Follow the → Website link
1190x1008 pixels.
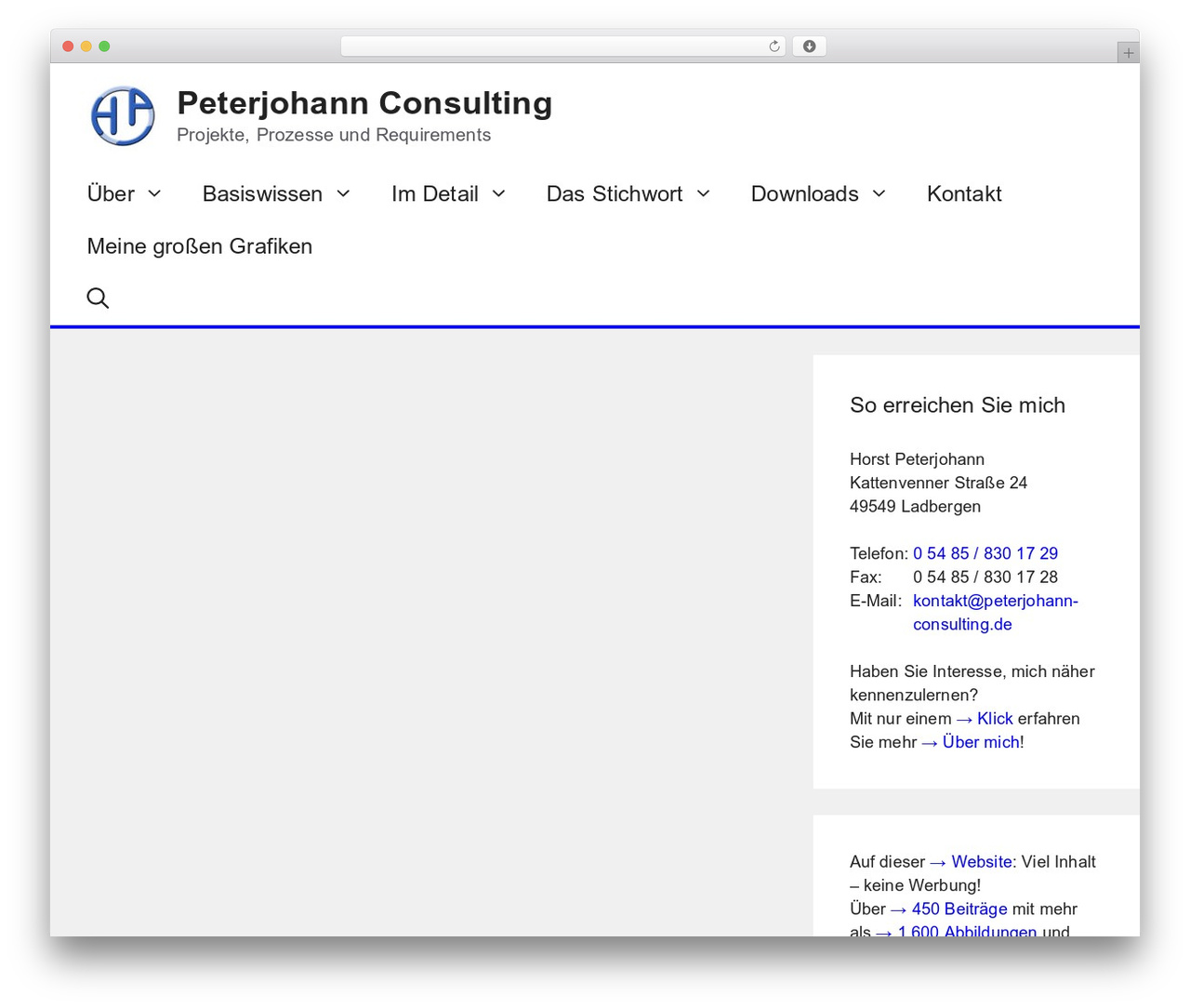click(x=971, y=862)
